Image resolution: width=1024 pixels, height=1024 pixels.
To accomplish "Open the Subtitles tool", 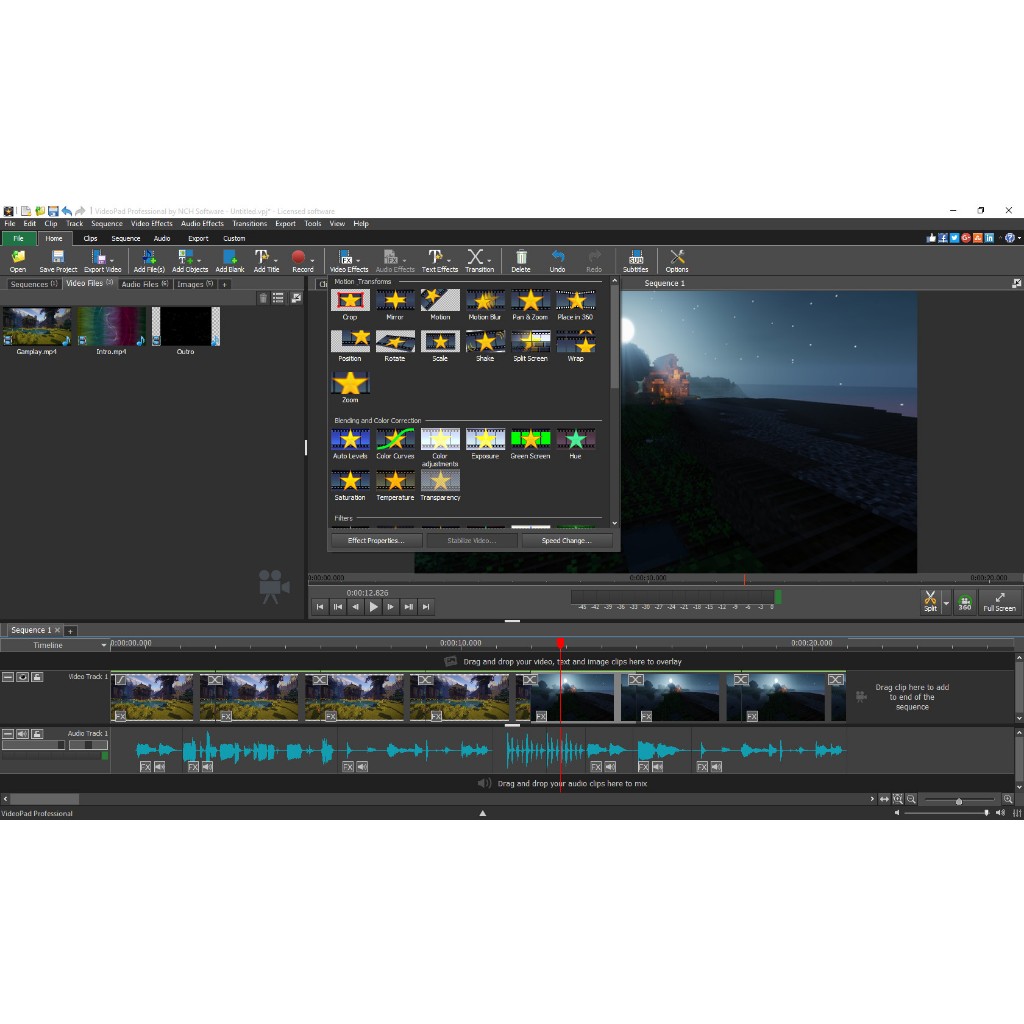I will [635, 261].
